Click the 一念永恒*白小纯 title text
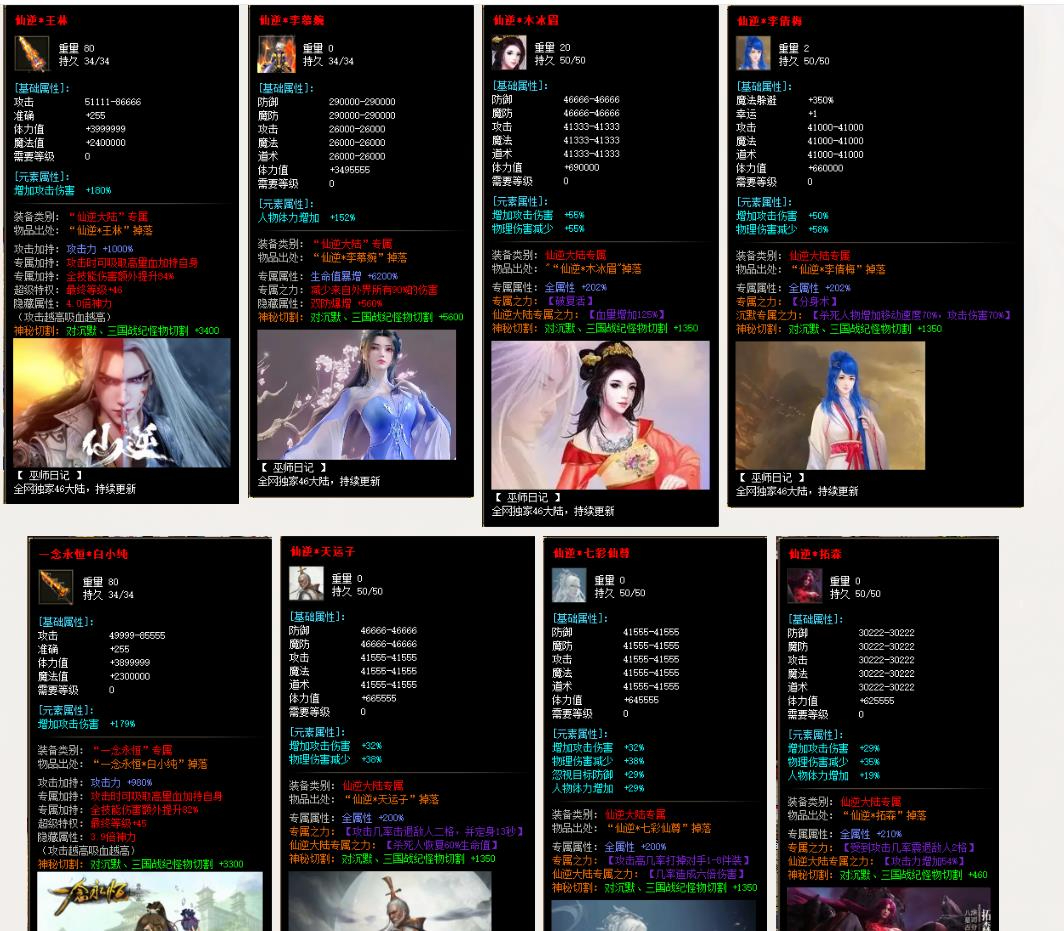 click(83, 554)
